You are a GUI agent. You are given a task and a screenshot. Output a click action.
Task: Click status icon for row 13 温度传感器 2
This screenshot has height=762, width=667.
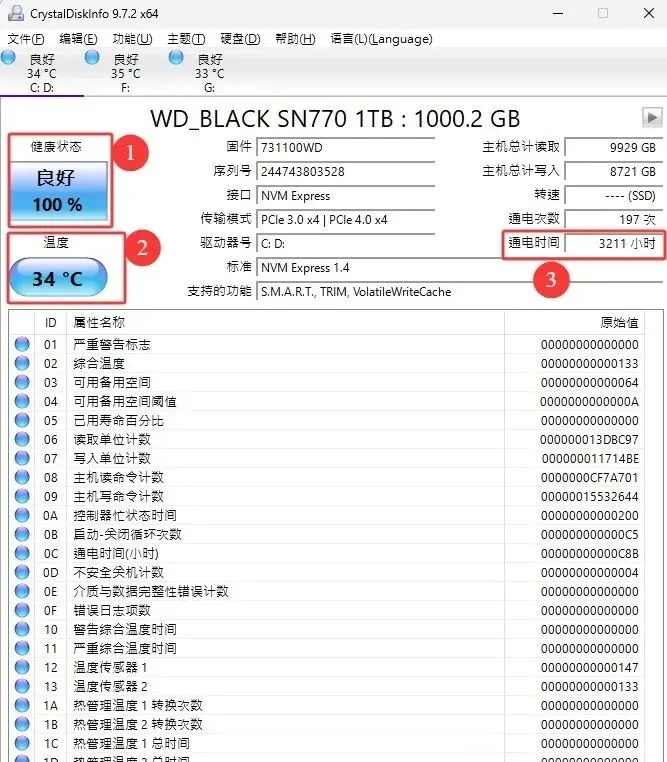22,686
